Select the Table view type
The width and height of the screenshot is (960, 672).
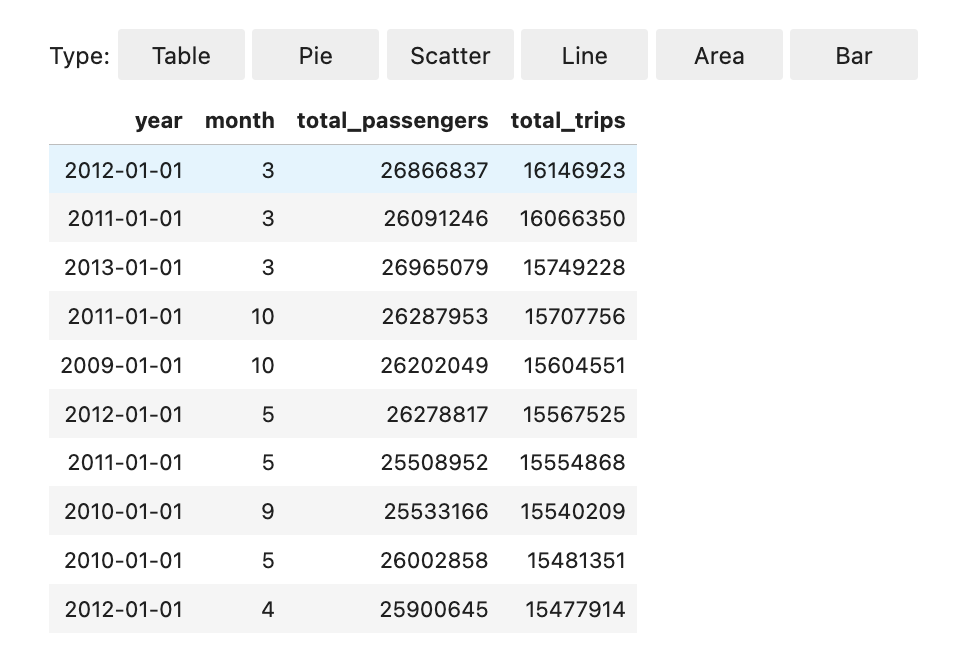point(181,55)
